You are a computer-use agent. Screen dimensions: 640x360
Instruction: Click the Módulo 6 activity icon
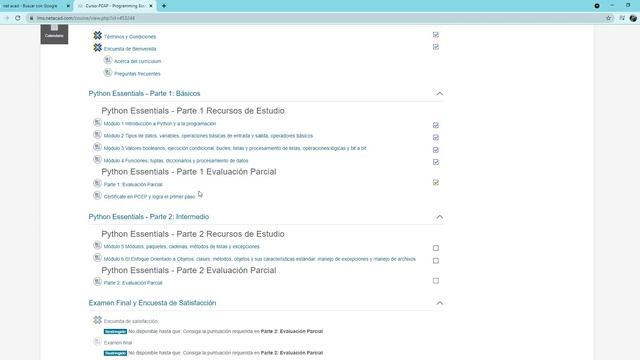pos(97,258)
